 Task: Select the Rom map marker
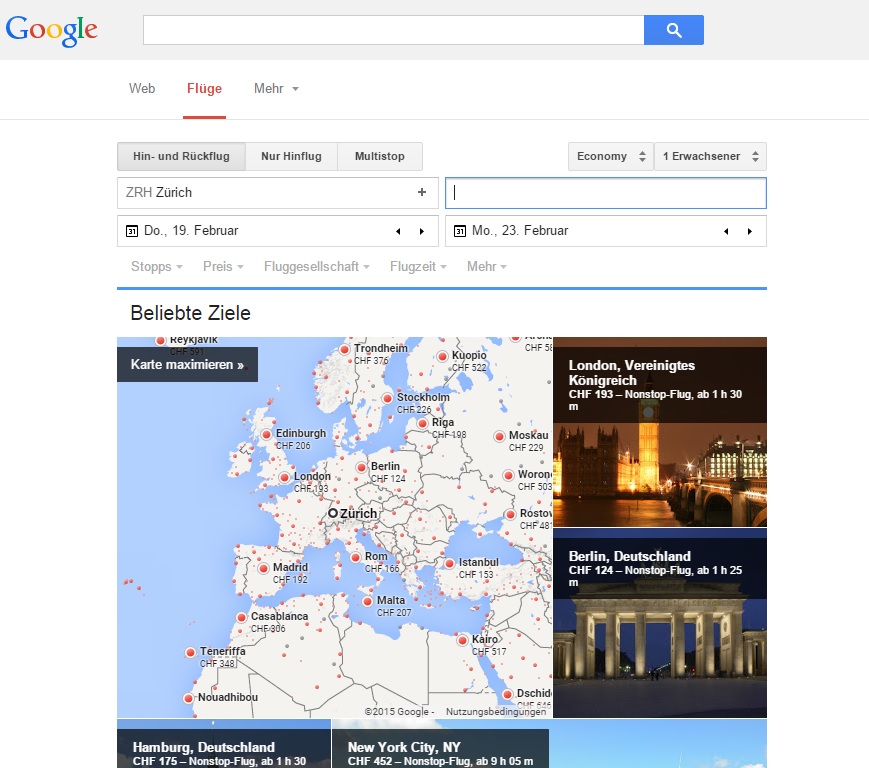(x=355, y=557)
